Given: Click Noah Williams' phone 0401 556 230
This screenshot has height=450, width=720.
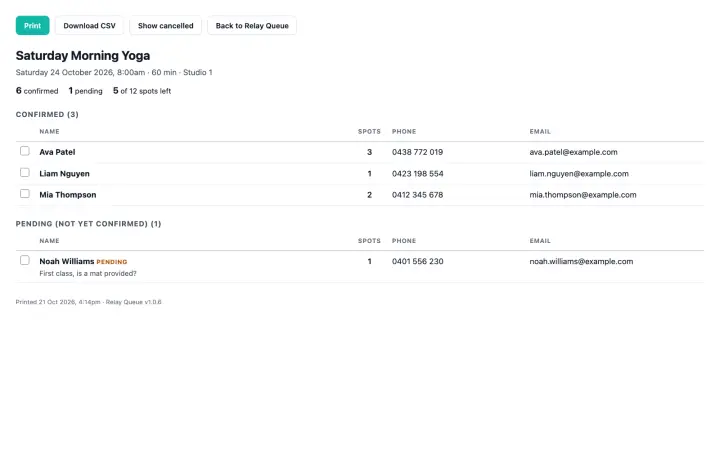Looking at the screenshot, I should point(417,261).
